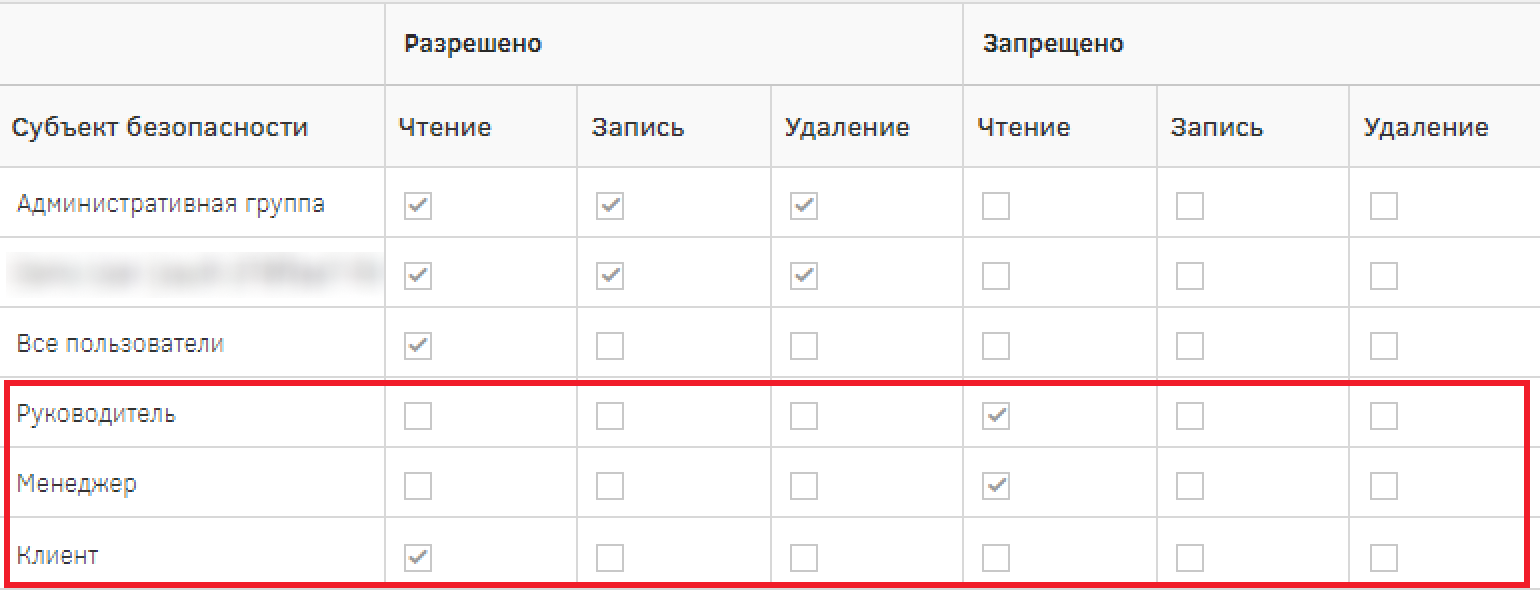Uncheck forbidden Чтение for Руководитель
The height and width of the screenshot is (592, 1540).
(996, 416)
